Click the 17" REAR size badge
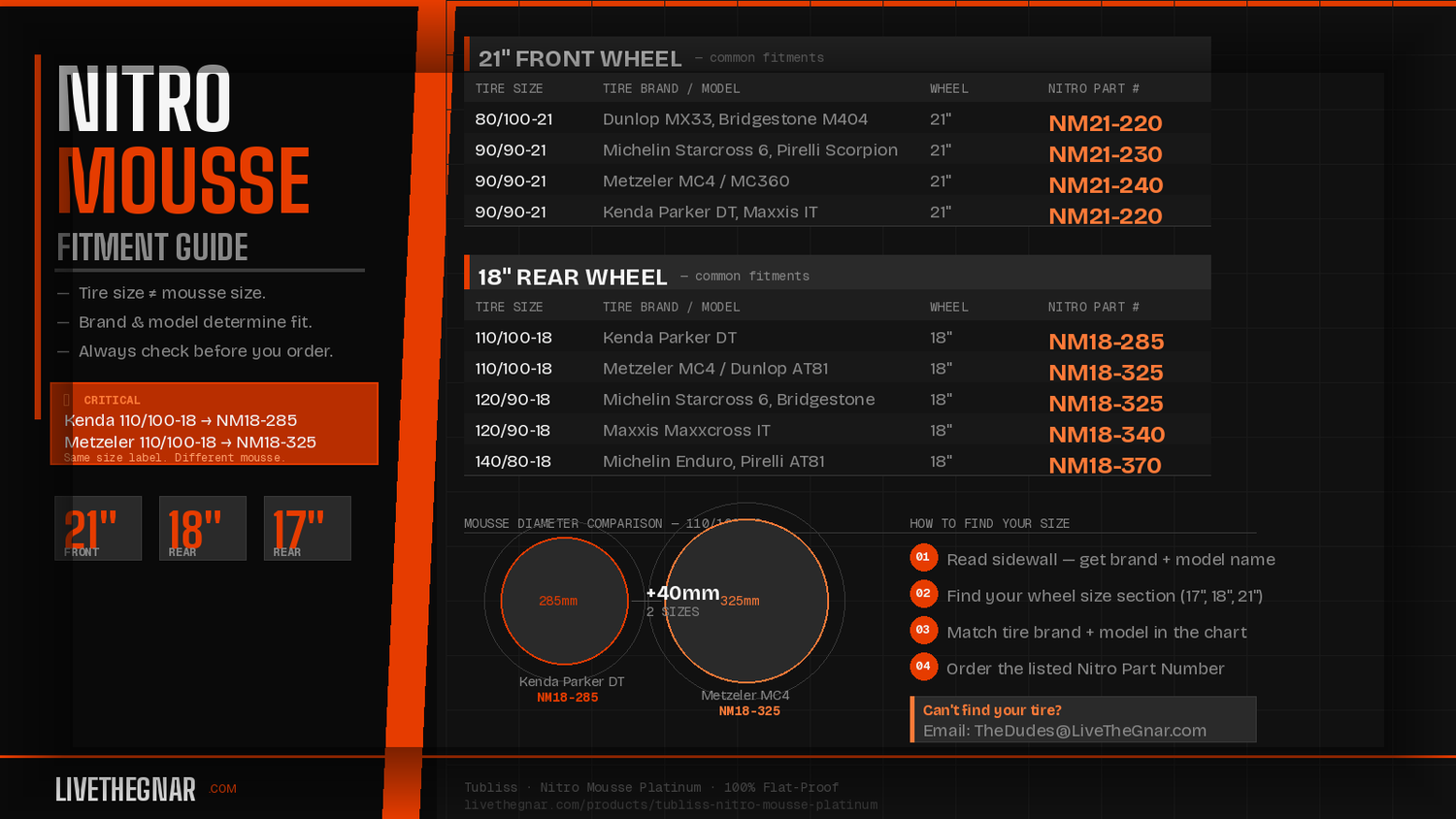This screenshot has height=819, width=1456. tap(307, 527)
